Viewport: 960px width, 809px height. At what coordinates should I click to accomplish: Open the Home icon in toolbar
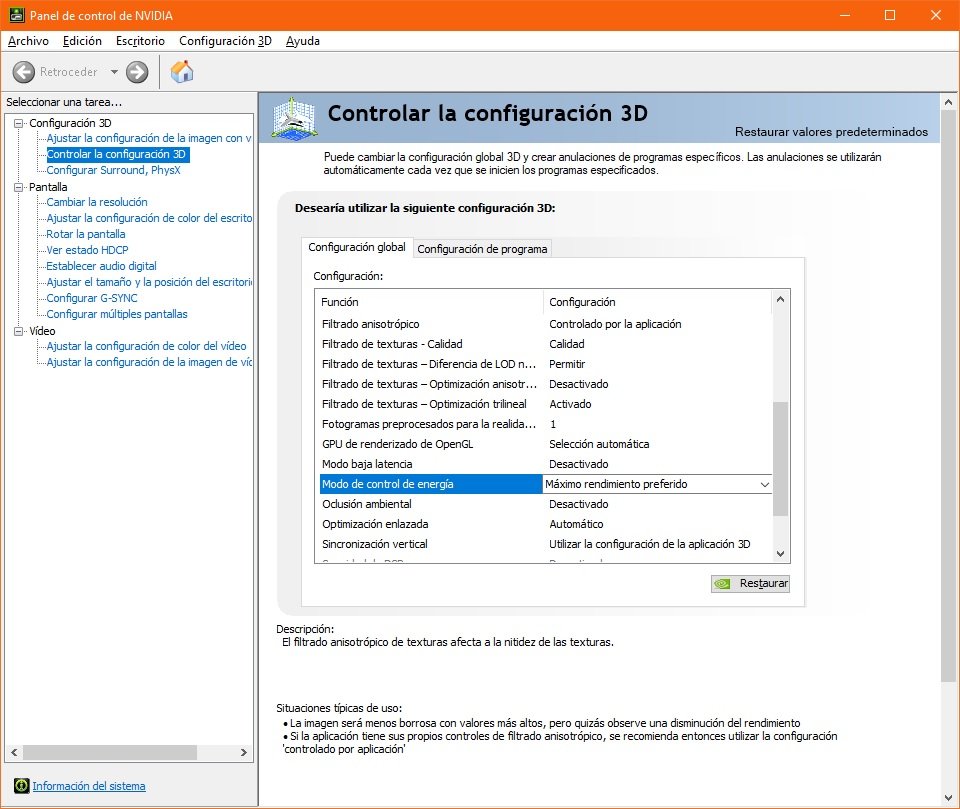coord(182,72)
